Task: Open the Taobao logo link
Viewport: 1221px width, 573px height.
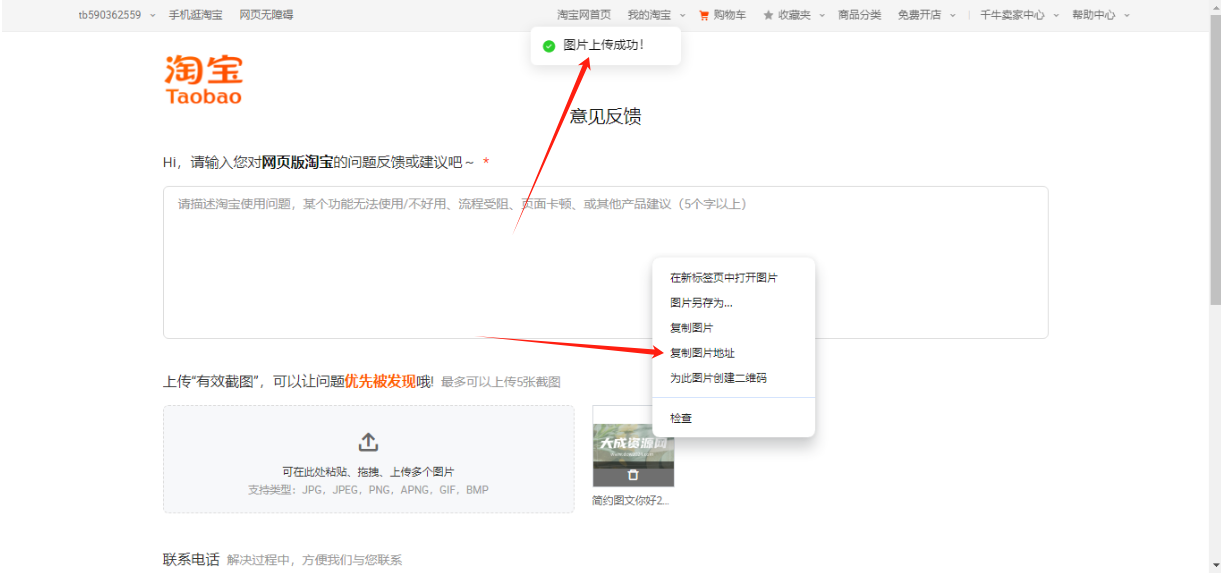Action: point(204,80)
